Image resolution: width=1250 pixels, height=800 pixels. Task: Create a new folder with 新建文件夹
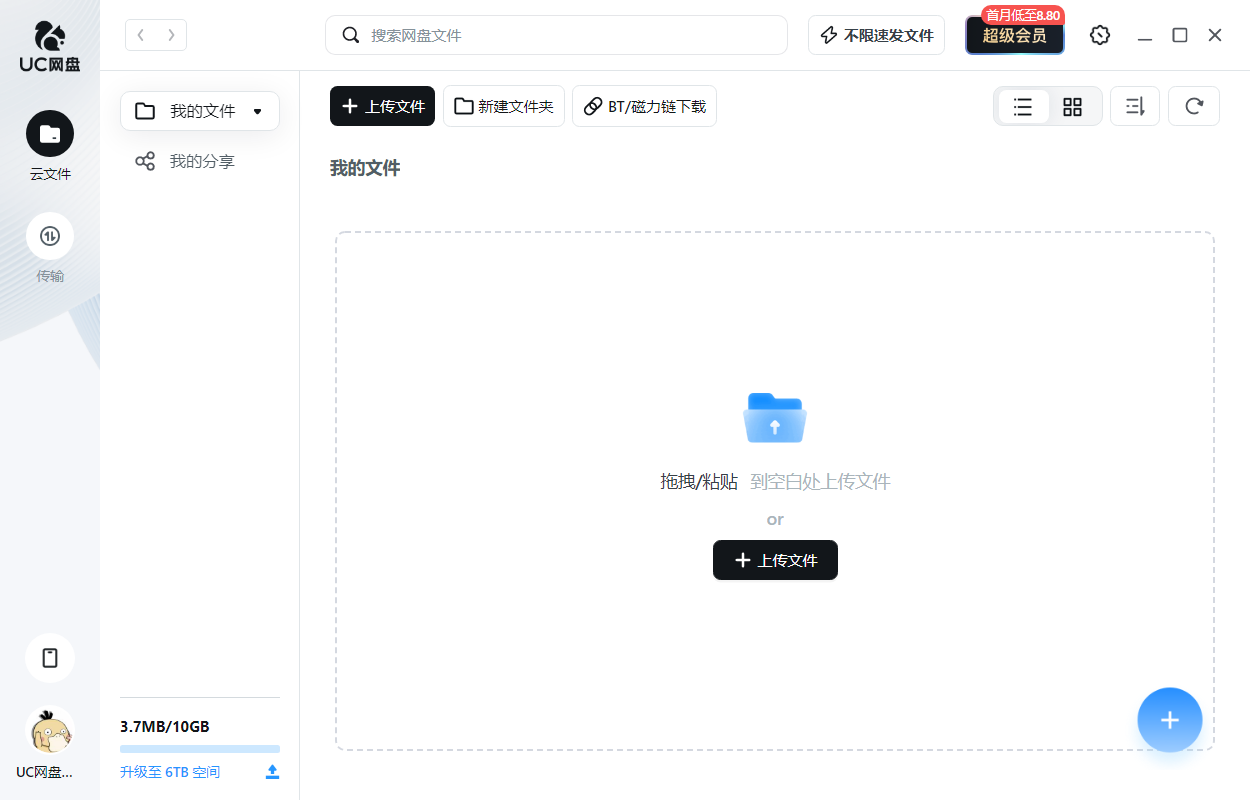504,106
